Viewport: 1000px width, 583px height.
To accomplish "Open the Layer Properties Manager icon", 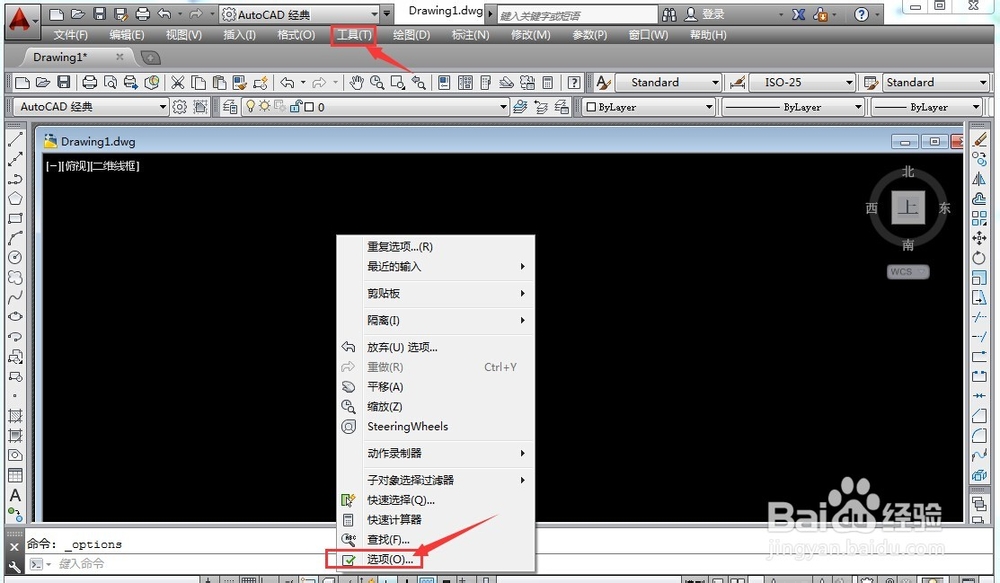I will click(230, 107).
